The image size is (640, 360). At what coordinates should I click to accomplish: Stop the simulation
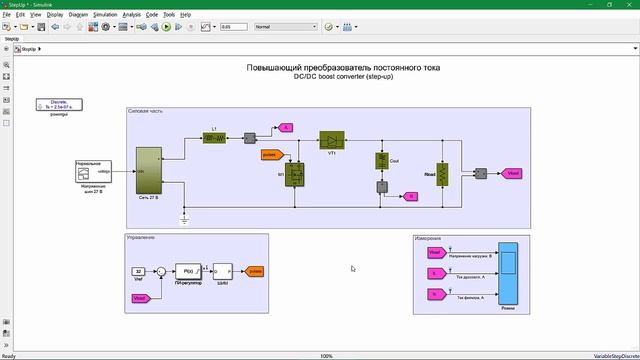click(x=191, y=27)
